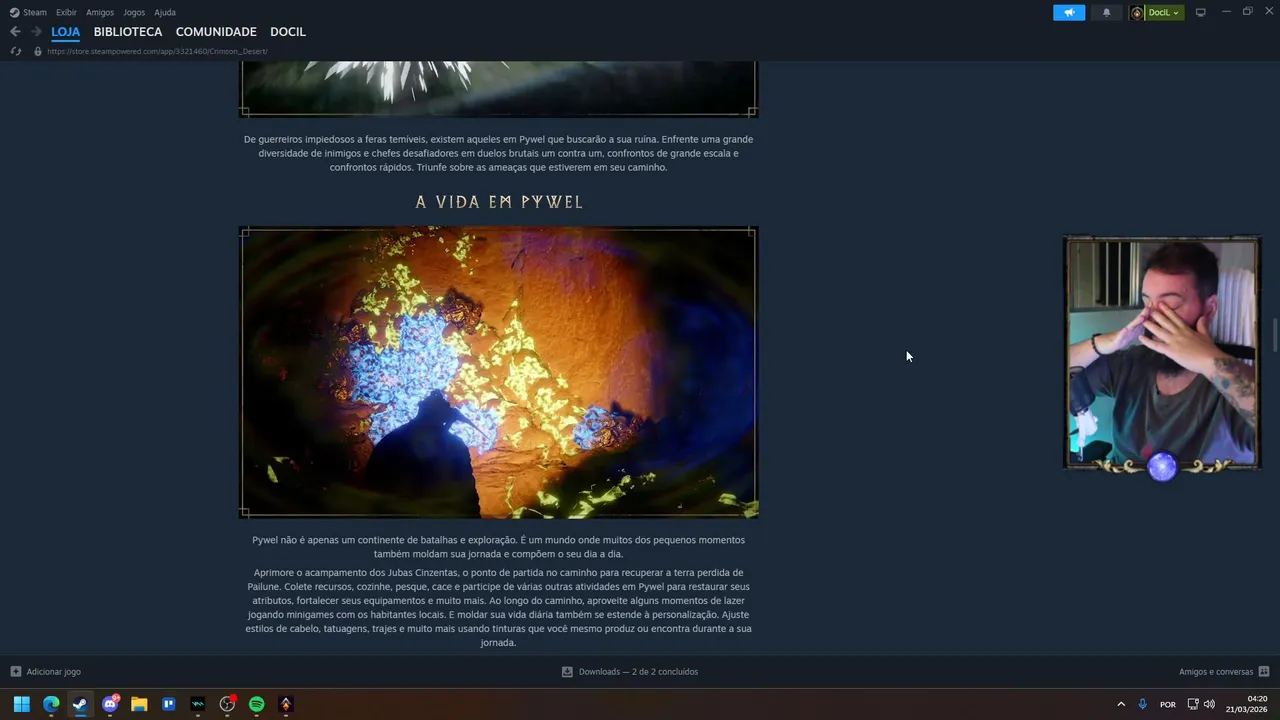The height and width of the screenshot is (720, 1280).
Task: Click the webcam overlay video
Action: 1162,352
